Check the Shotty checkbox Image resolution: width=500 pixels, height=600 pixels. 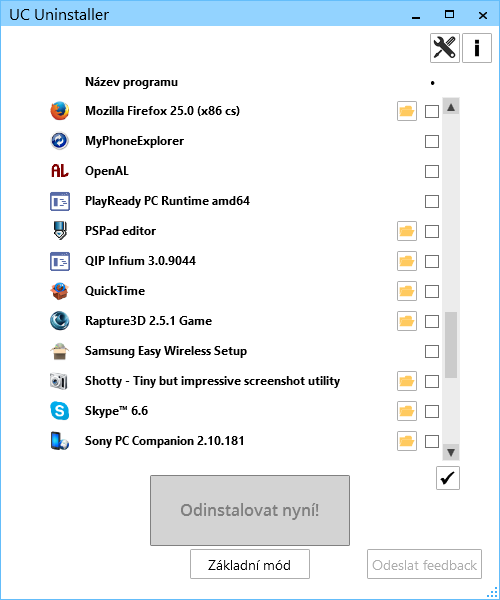pyautogui.click(x=432, y=381)
